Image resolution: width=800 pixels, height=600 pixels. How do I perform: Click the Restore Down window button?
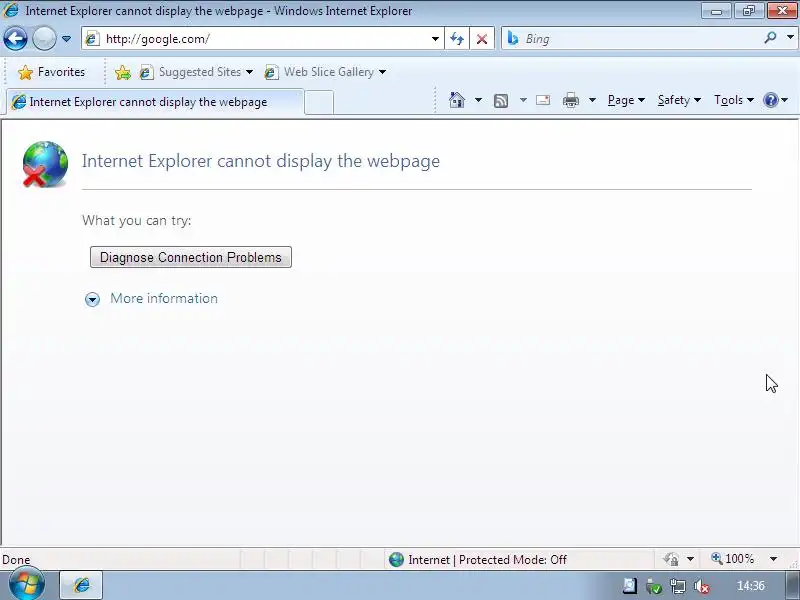coord(748,11)
